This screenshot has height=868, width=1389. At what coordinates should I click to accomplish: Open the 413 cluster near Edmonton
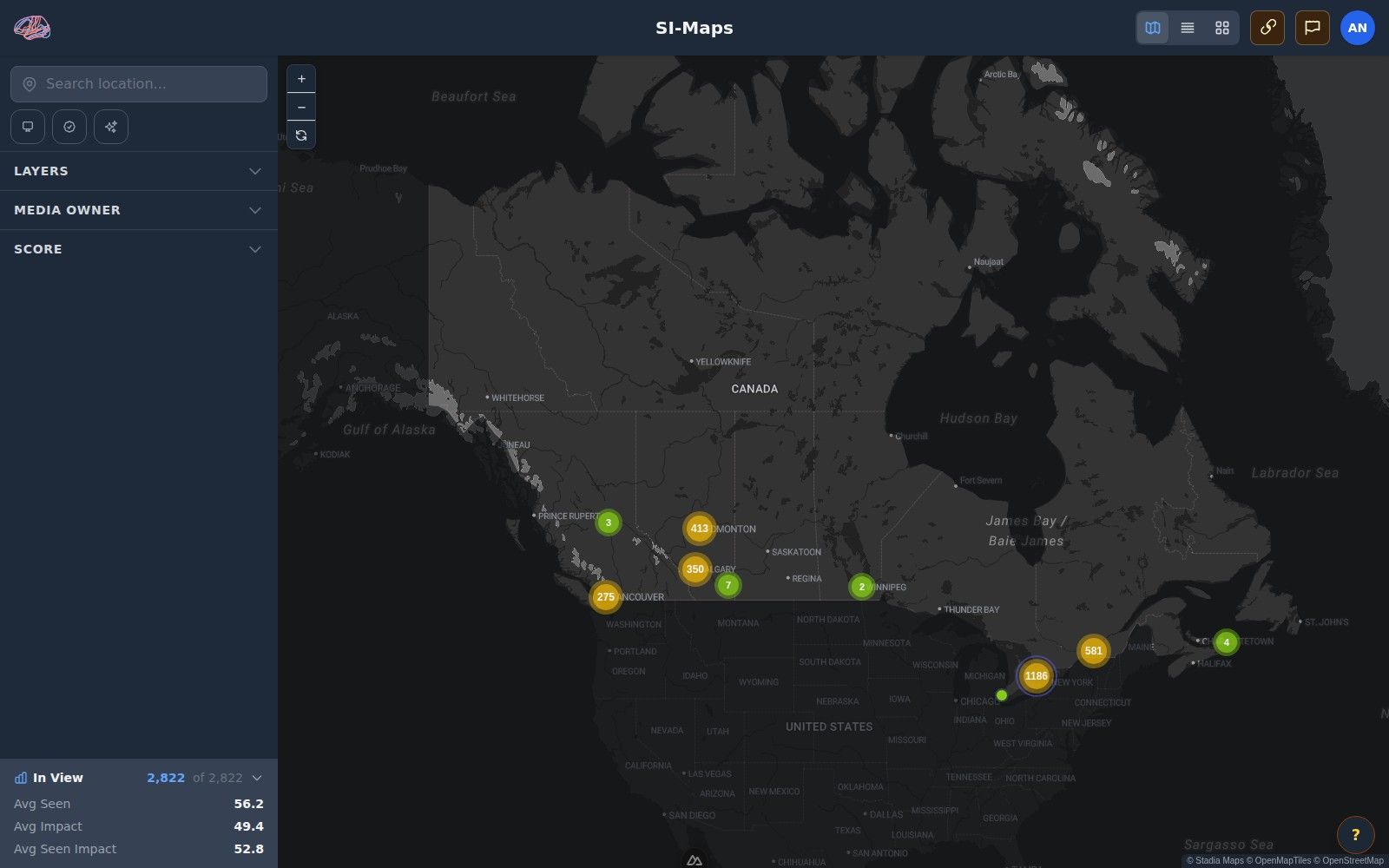(700, 528)
